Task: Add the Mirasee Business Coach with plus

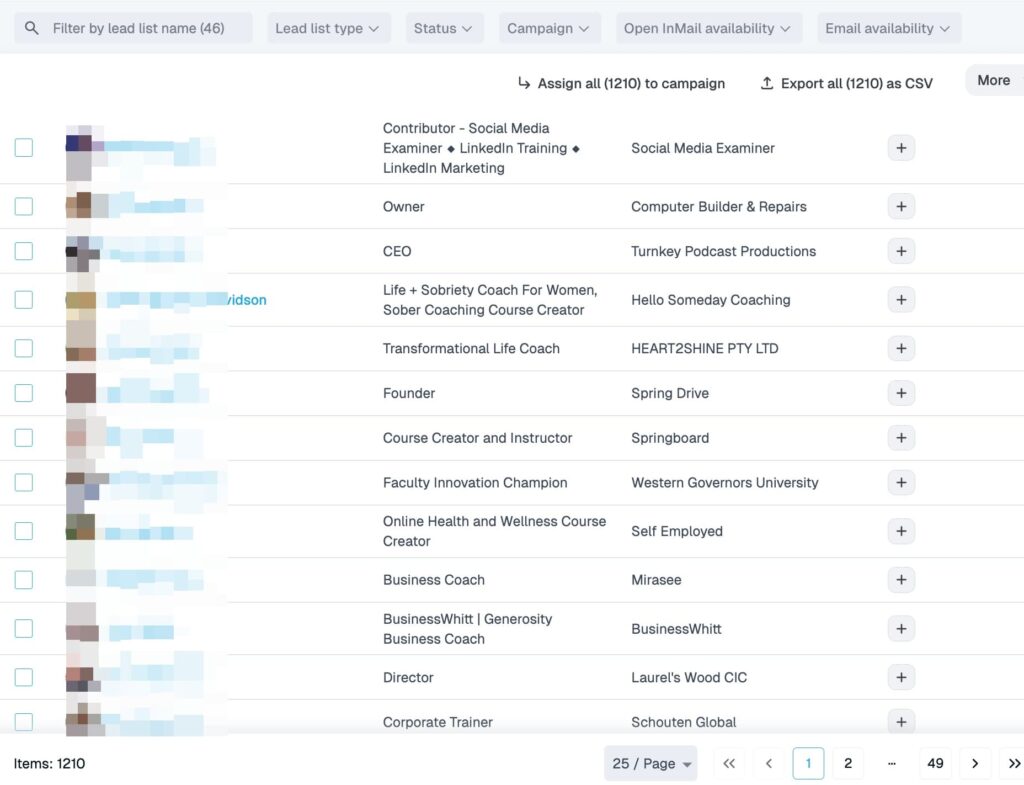Action: point(901,580)
